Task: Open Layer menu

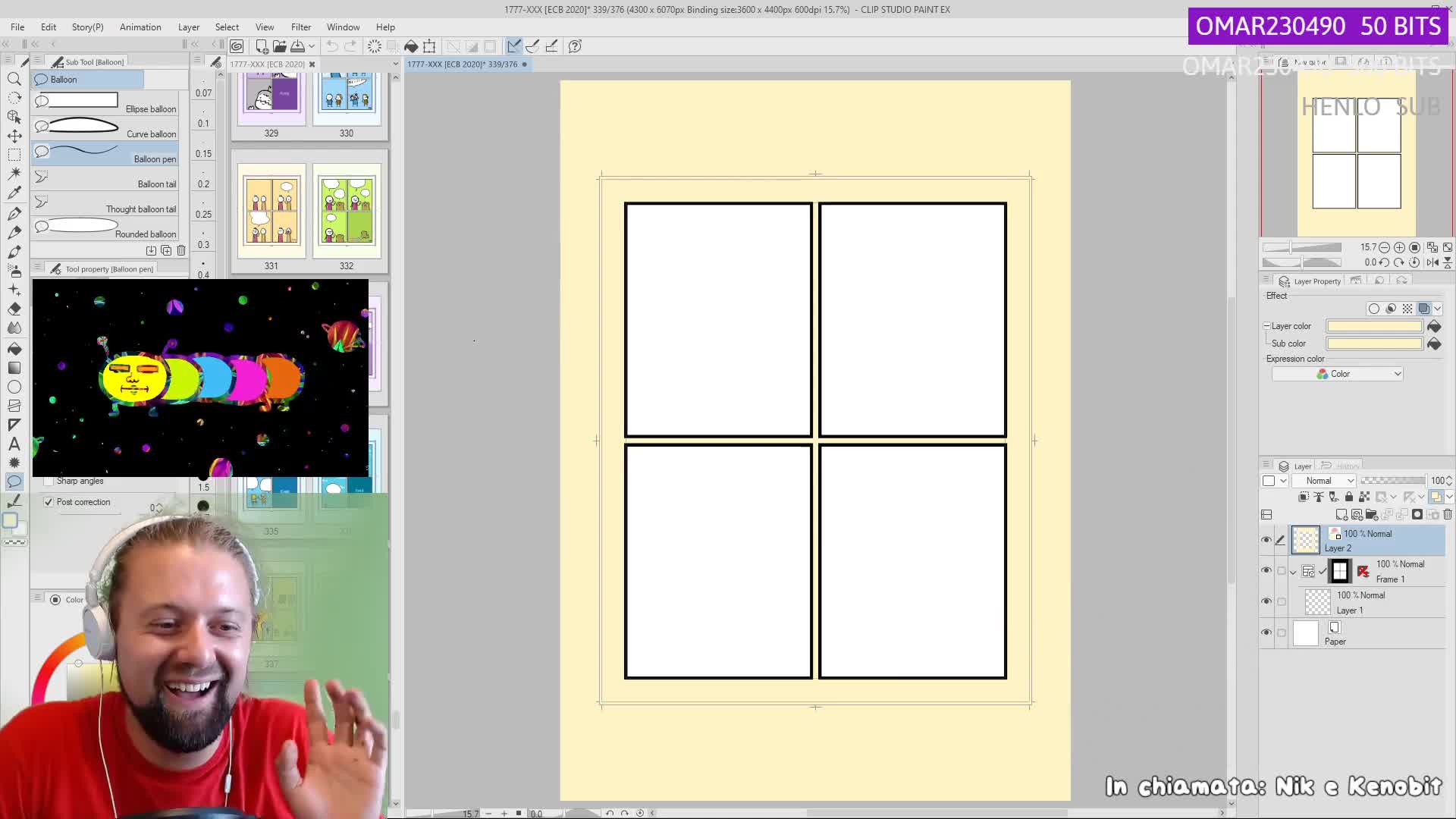Action: [189, 27]
